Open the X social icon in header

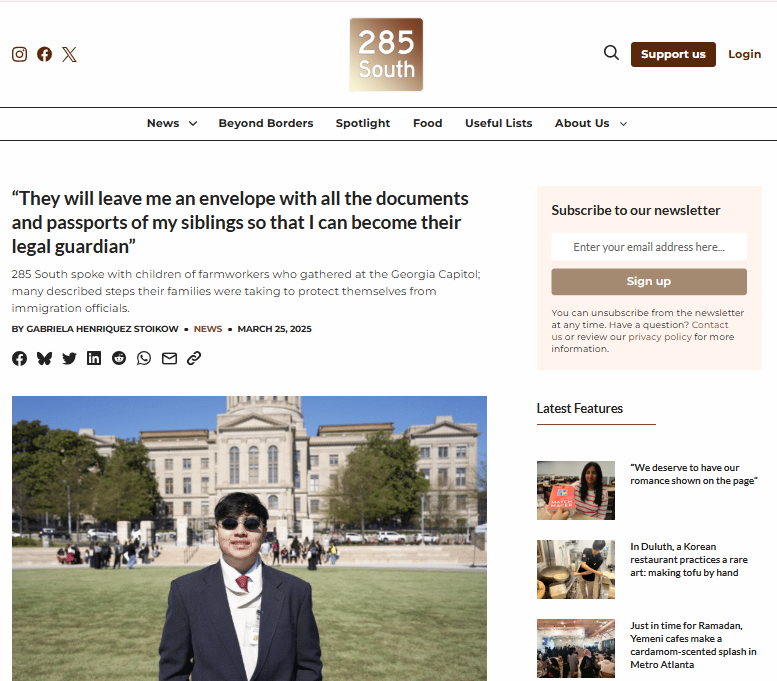pyautogui.click(x=69, y=54)
